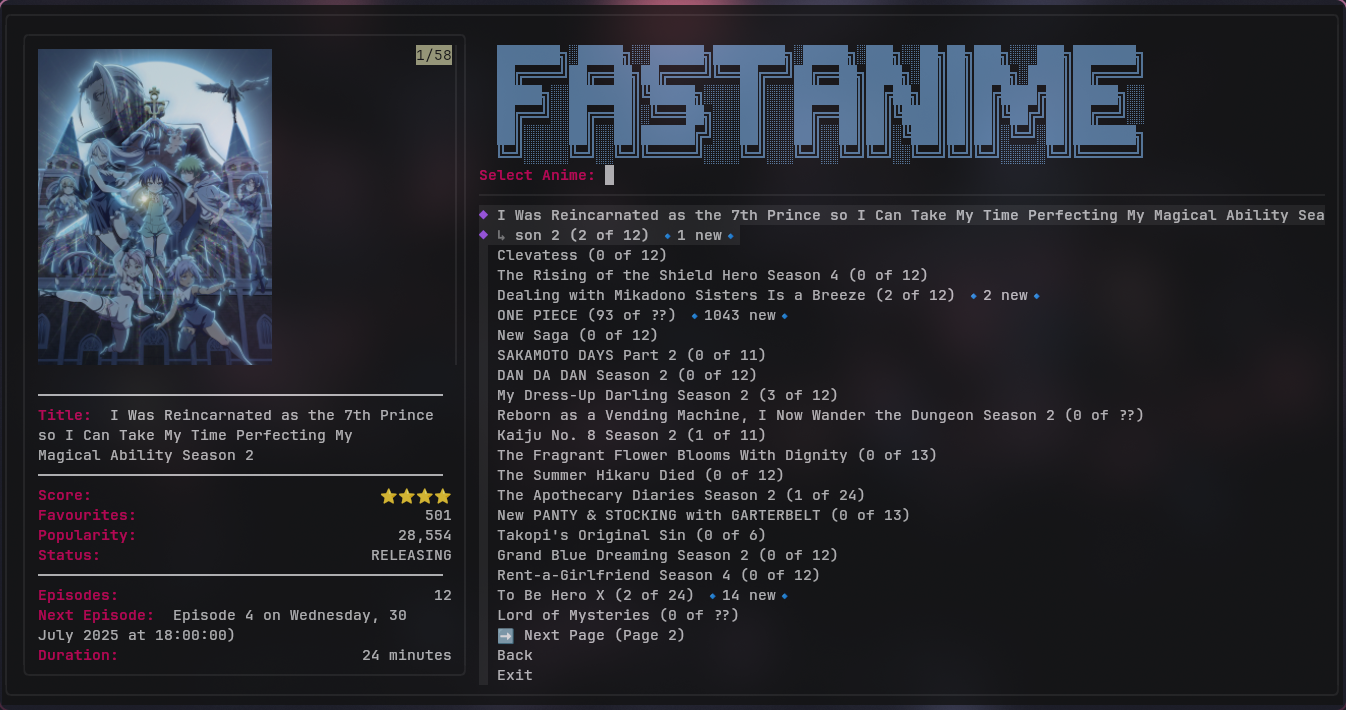Pick My Dress-Up Darling Season 2
Image resolution: width=1346 pixels, height=710 pixels.
coord(668,396)
